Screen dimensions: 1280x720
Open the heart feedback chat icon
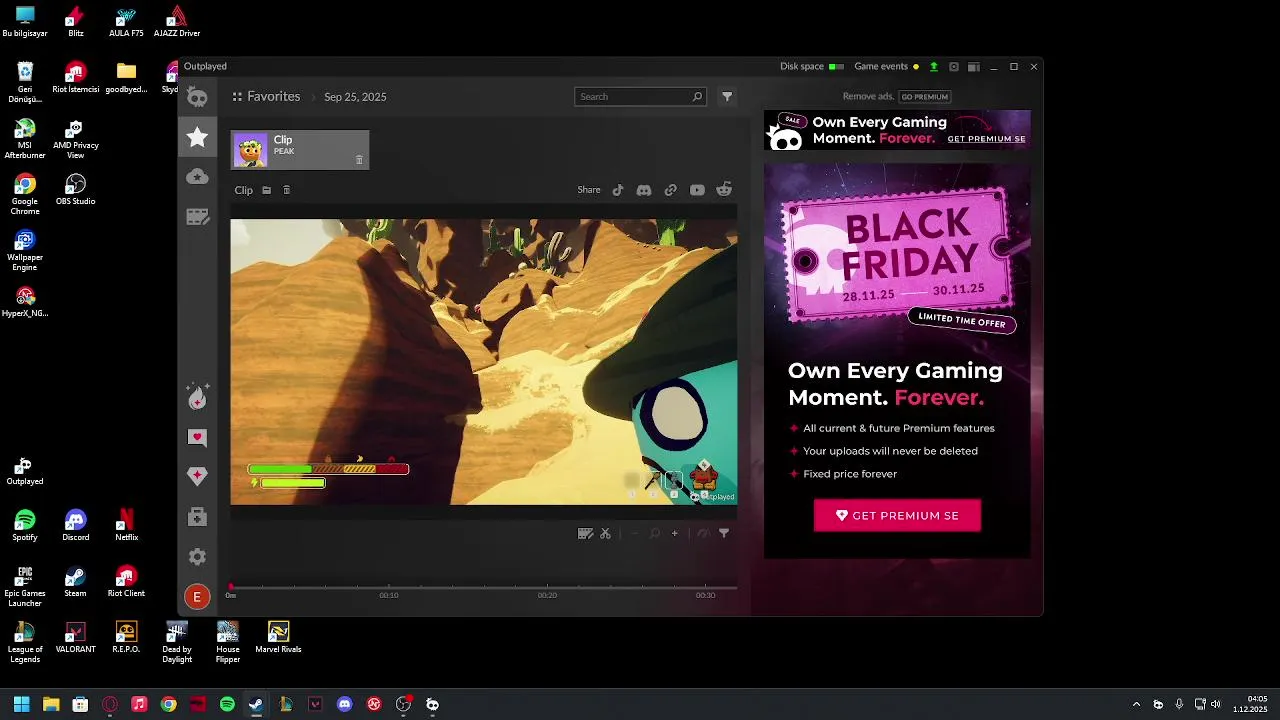pos(197,437)
